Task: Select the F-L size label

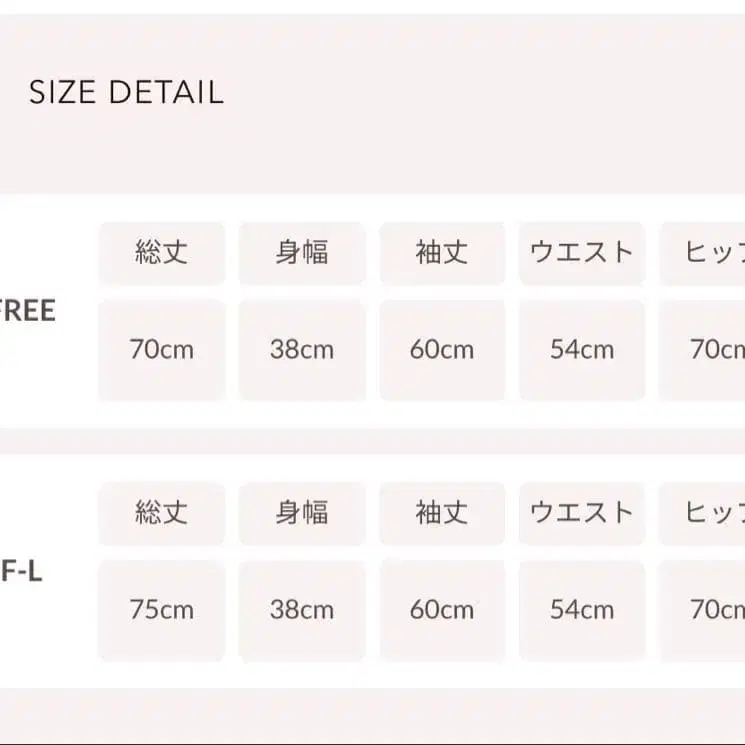Action: click(21, 574)
